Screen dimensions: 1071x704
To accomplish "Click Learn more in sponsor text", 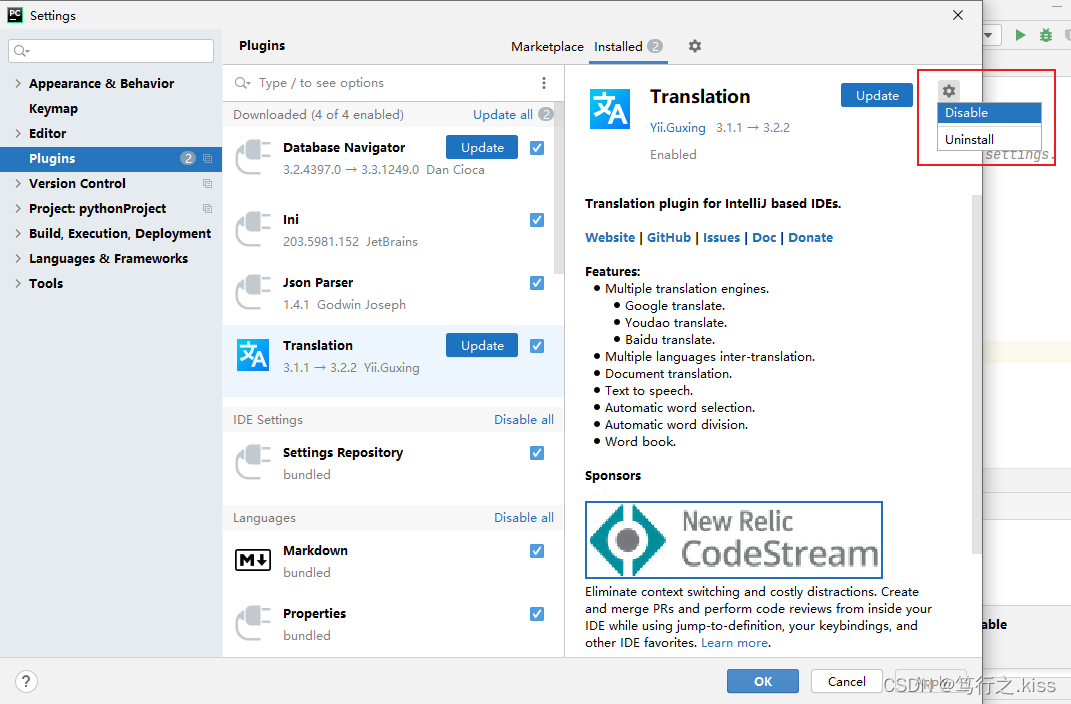I will 734,643.
